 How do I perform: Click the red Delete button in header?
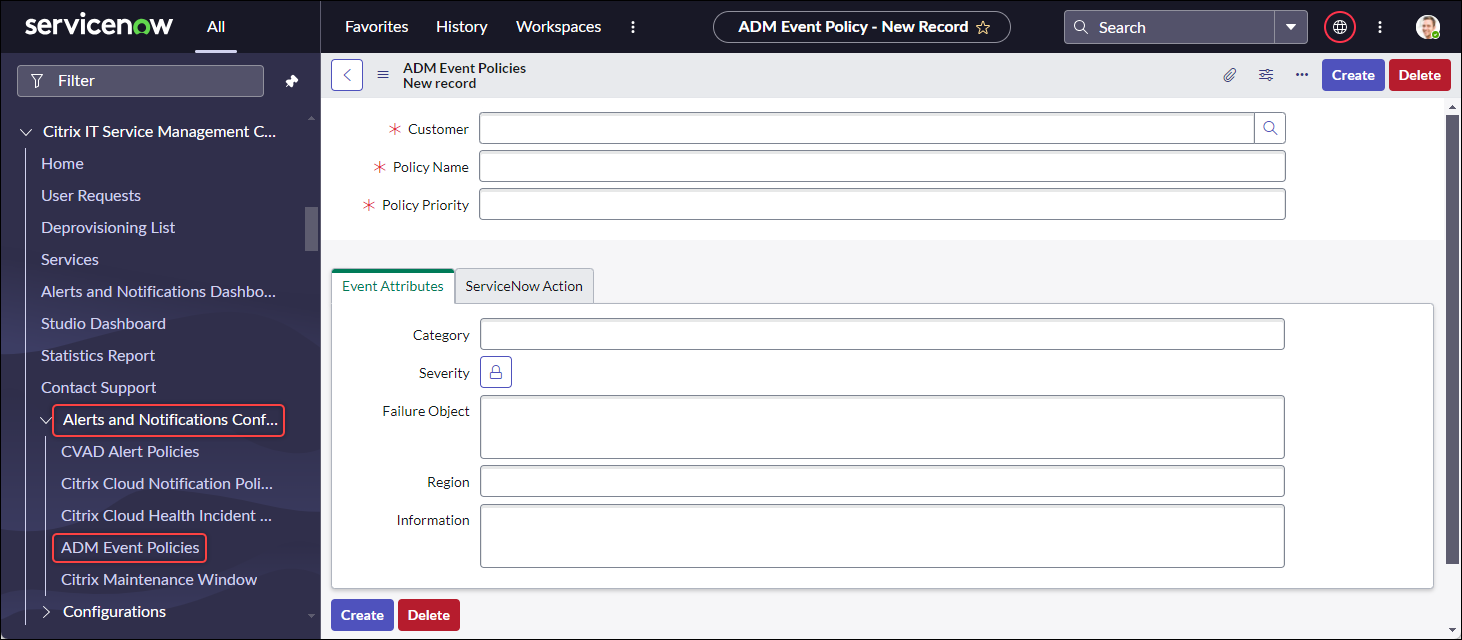click(x=1419, y=75)
